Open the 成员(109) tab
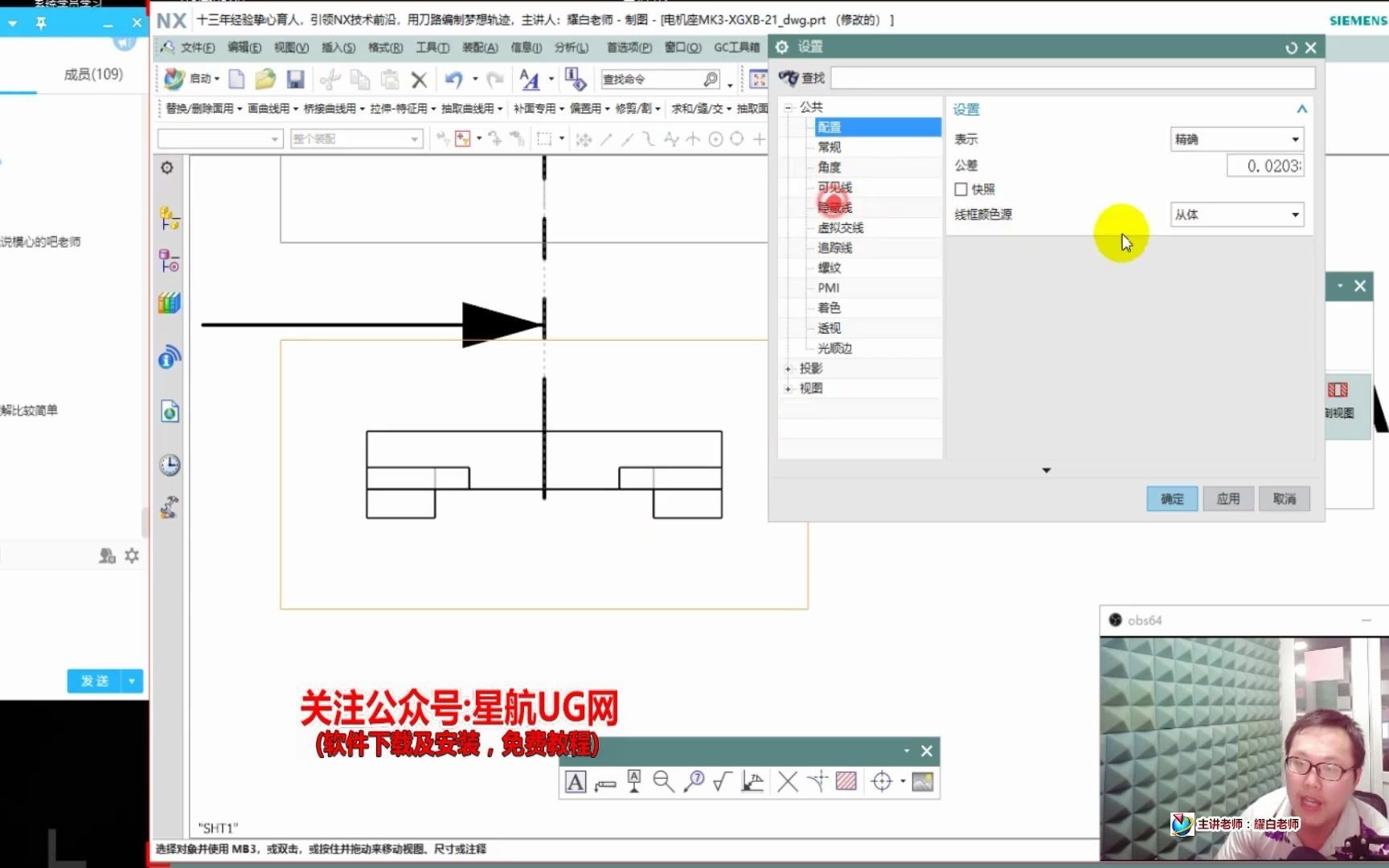The width and height of the screenshot is (1389, 868). [x=93, y=74]
